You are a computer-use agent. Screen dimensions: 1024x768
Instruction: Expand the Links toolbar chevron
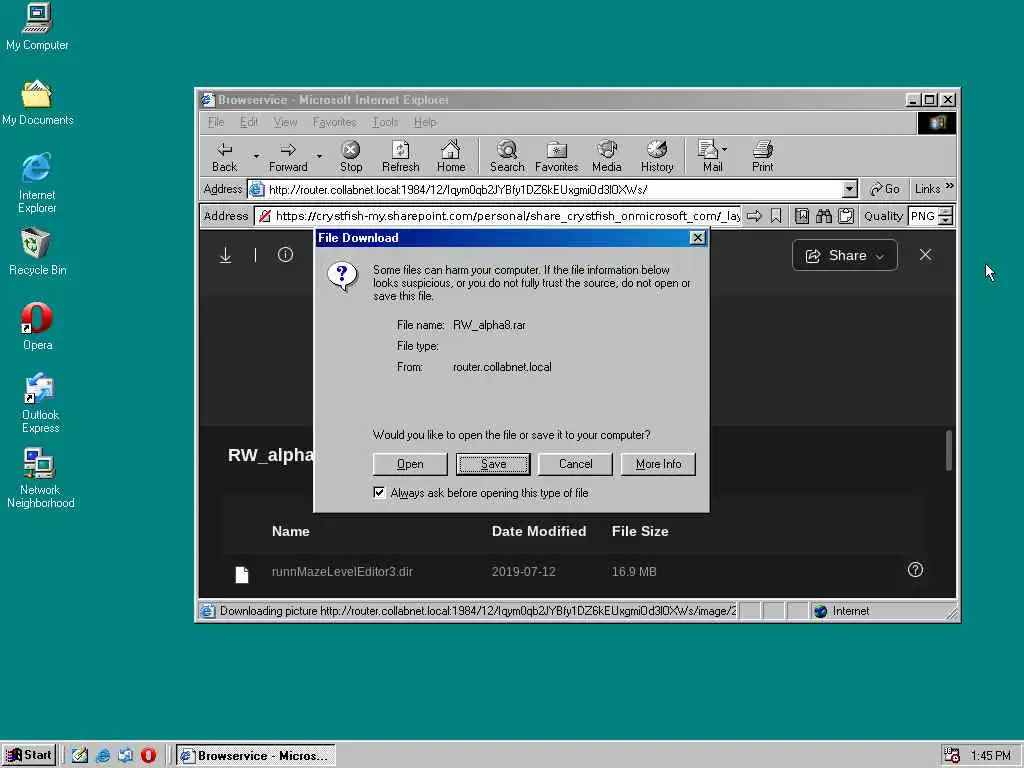pyautogui.click(x=949, y=186)
